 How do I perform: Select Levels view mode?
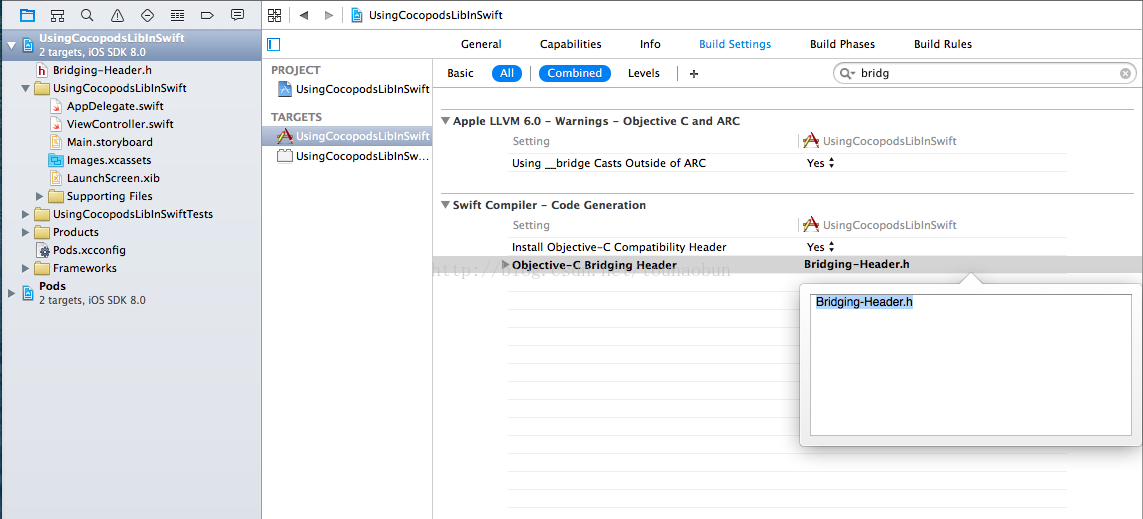point(644,73)
